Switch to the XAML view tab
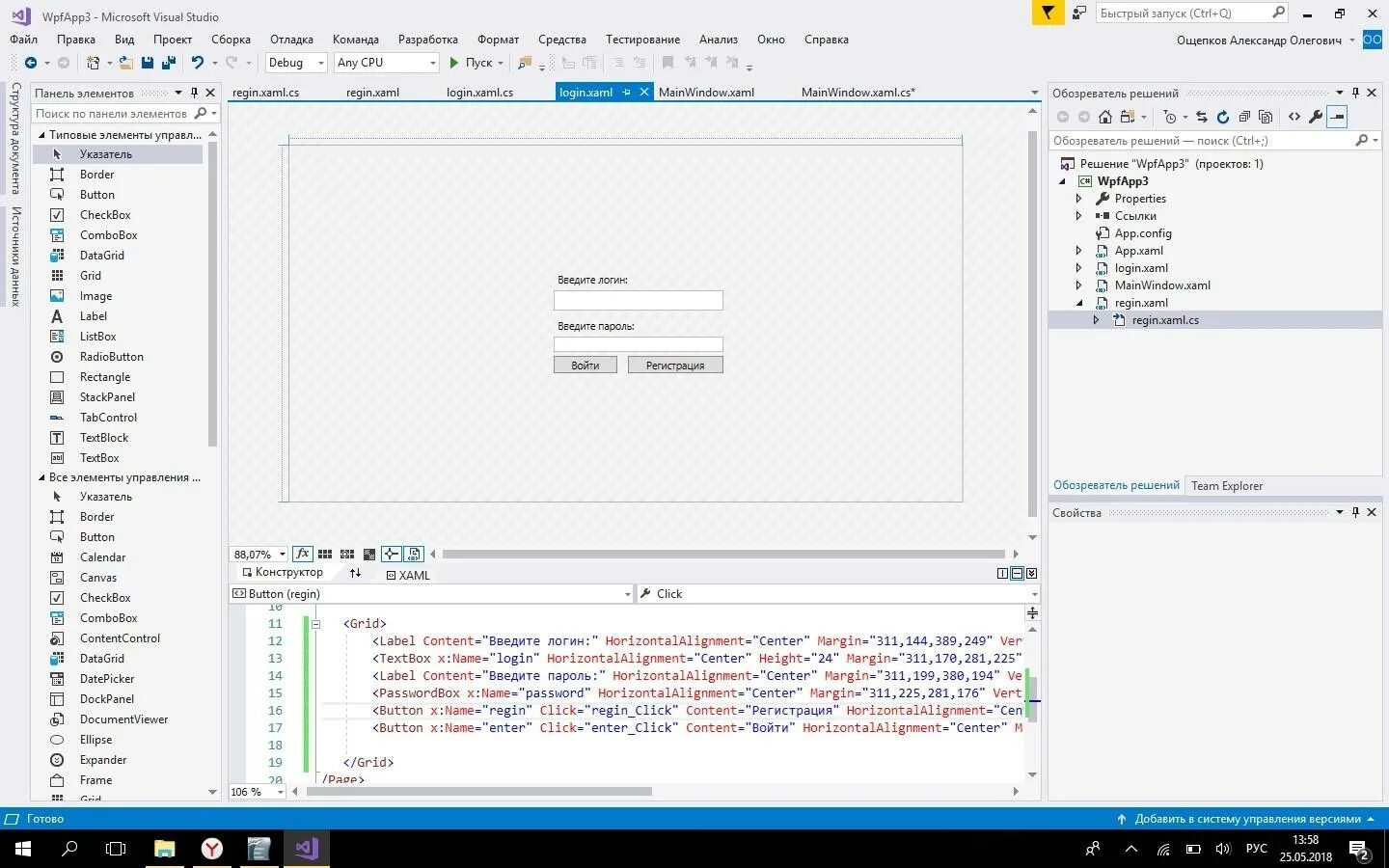1389x868 pixels. [408, 575]
